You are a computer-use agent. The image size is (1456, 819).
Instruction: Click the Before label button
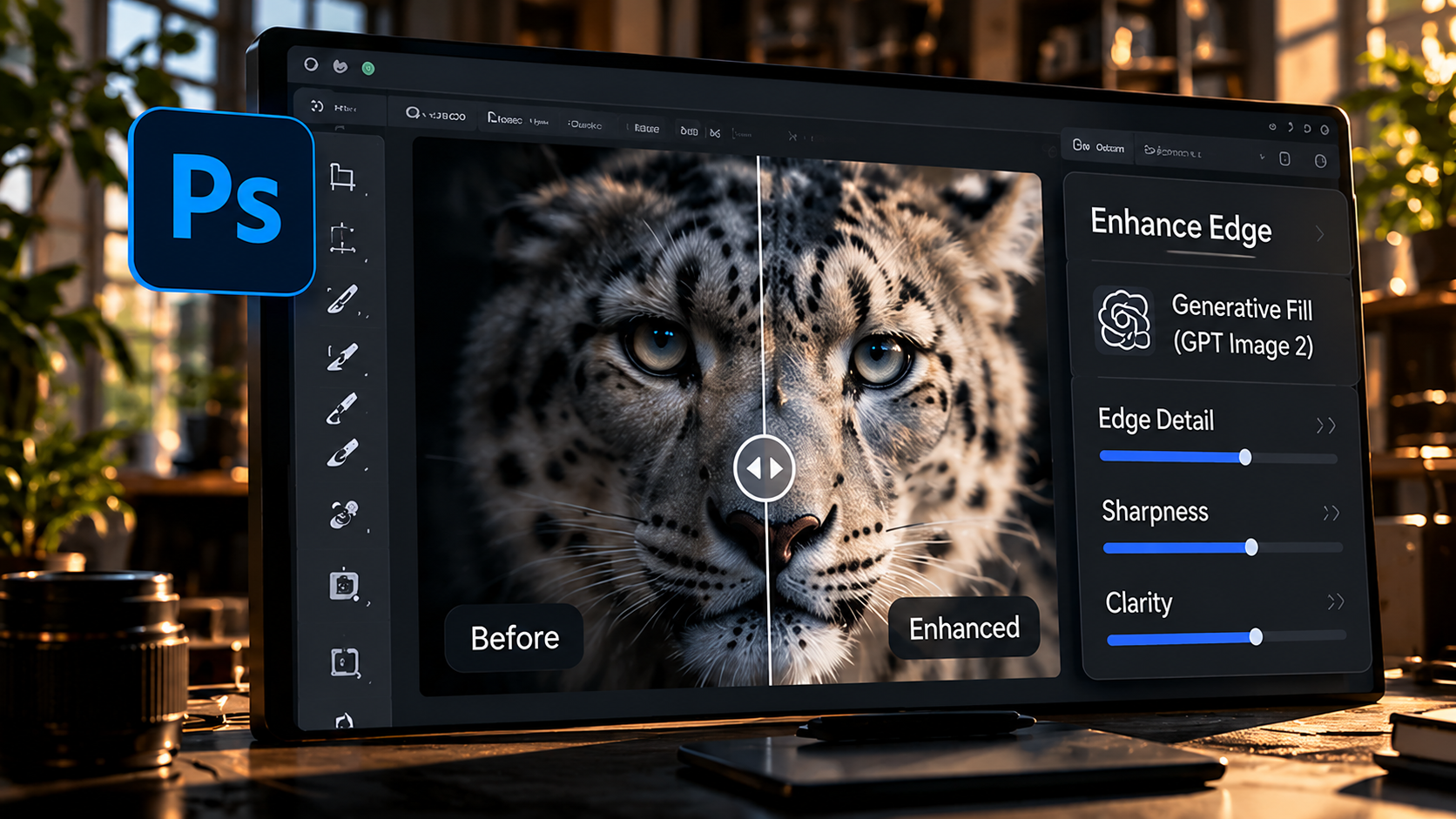point(515,638)
